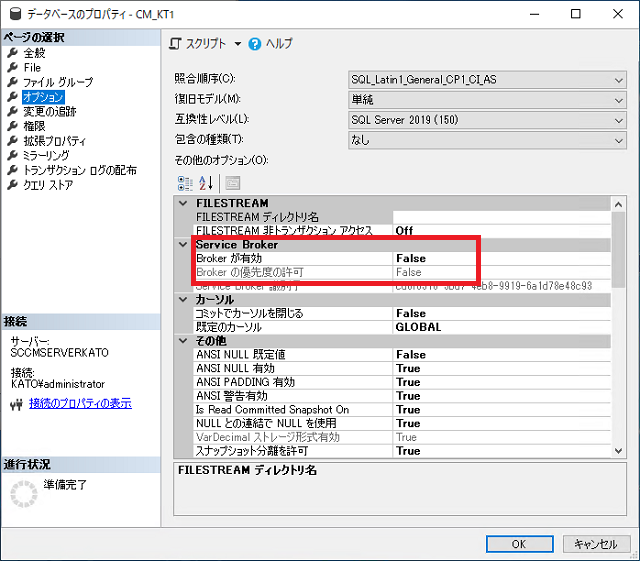Select the 全般 page
Image resolution: width=640 pixels, height=561 pixels.
33,53
